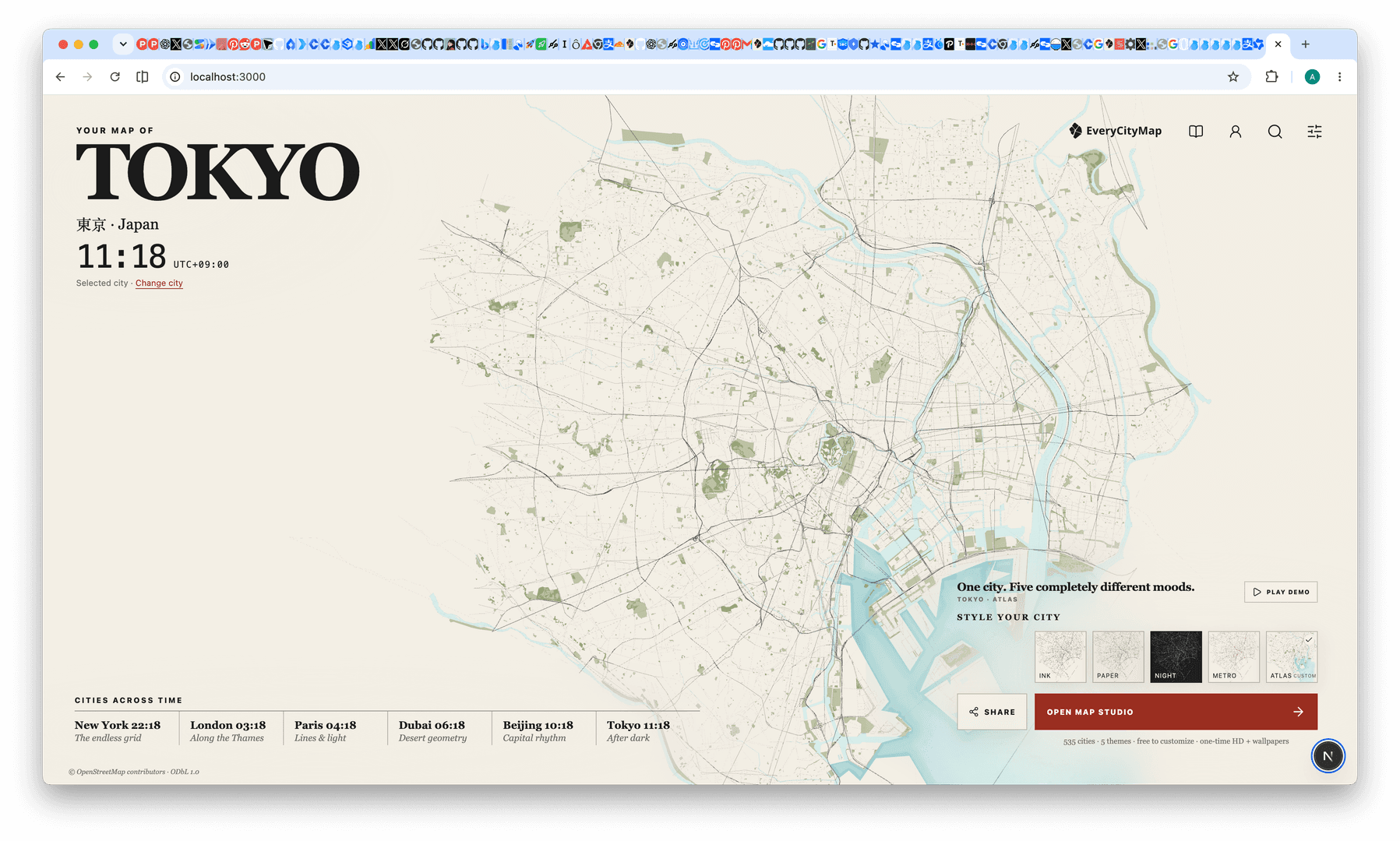Close the active browser tab
Image resolution: width=1400 pixels, height=841 pixels.
1278,44
